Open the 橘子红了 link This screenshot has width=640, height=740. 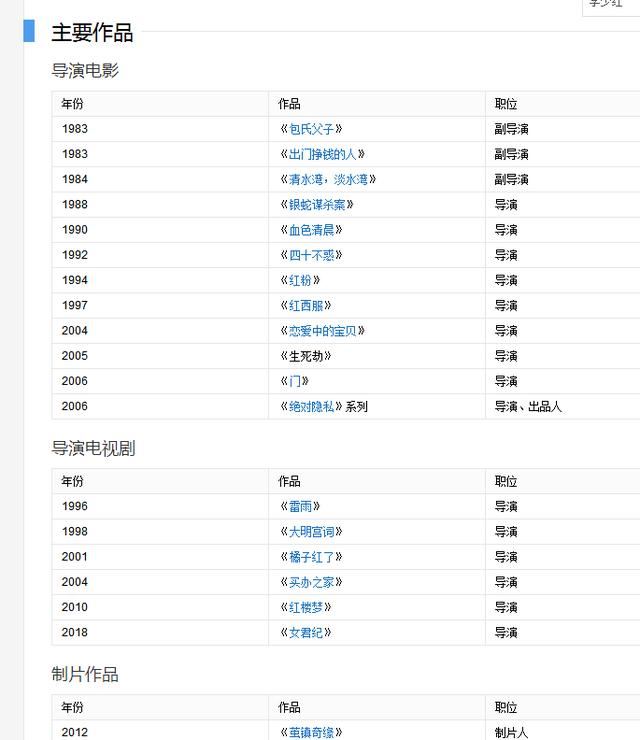point(311,557)
